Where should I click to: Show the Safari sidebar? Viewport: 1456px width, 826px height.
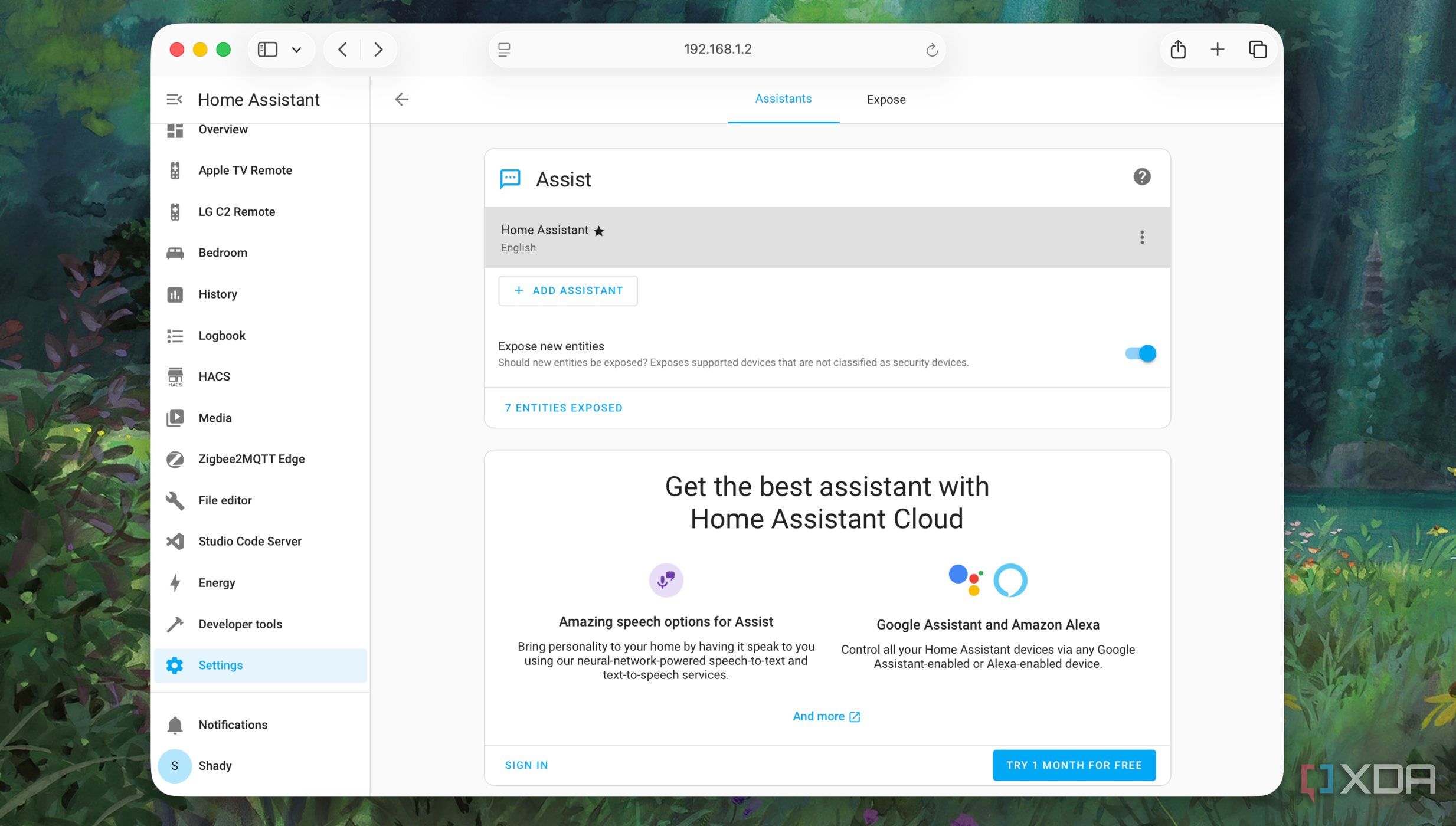point(267,50)
